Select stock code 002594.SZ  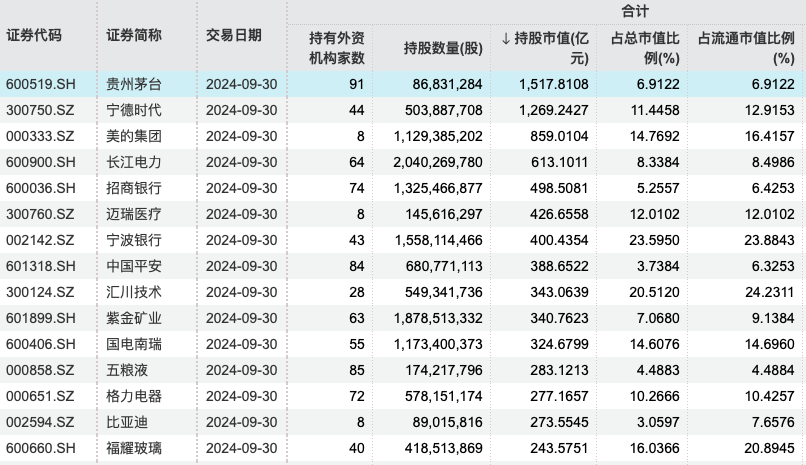tap(40, 422)
